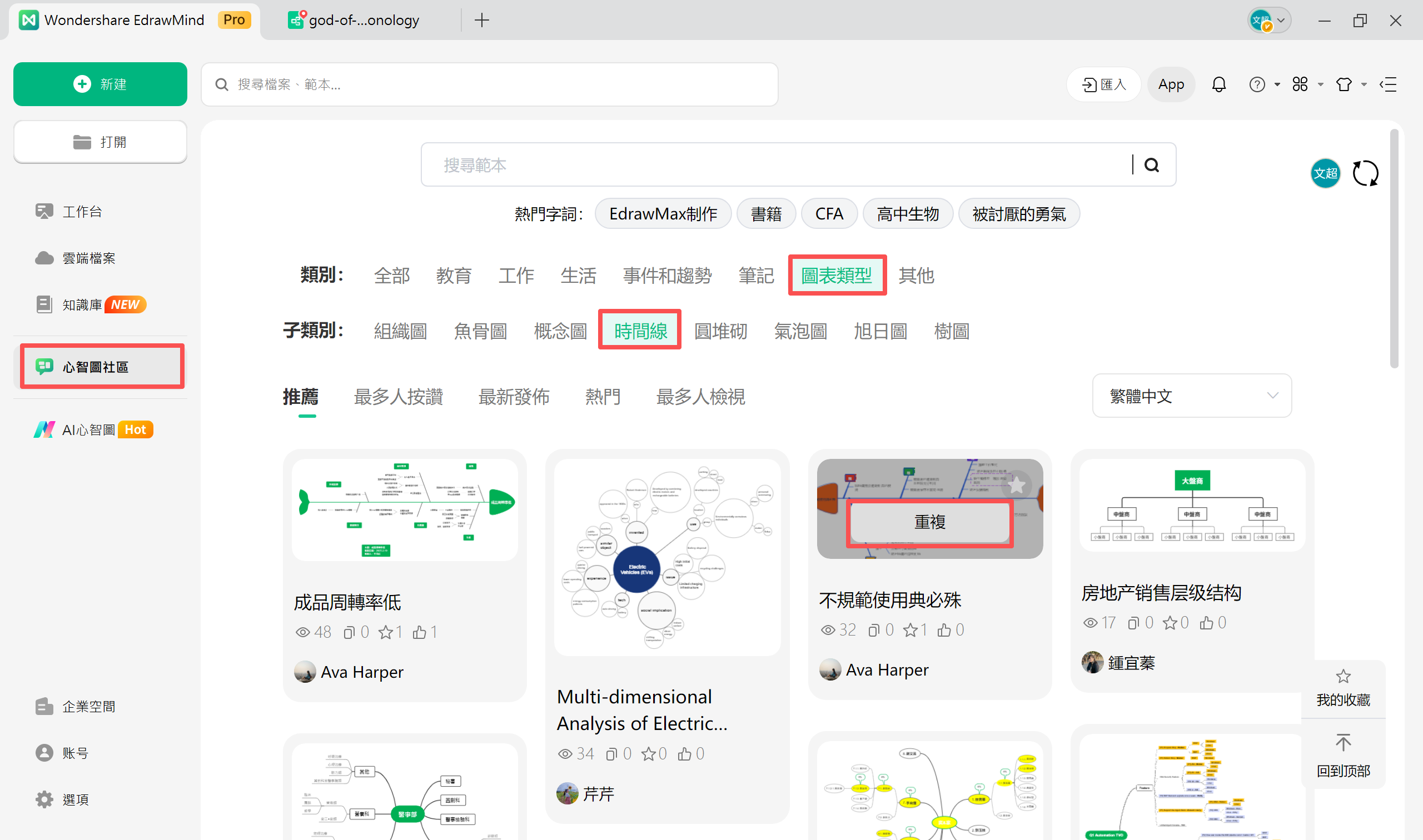Like the 成品周轉率低 template with the thumbs-up
Viewport: 1423px width, 840px height.
(x=420, y=632)
